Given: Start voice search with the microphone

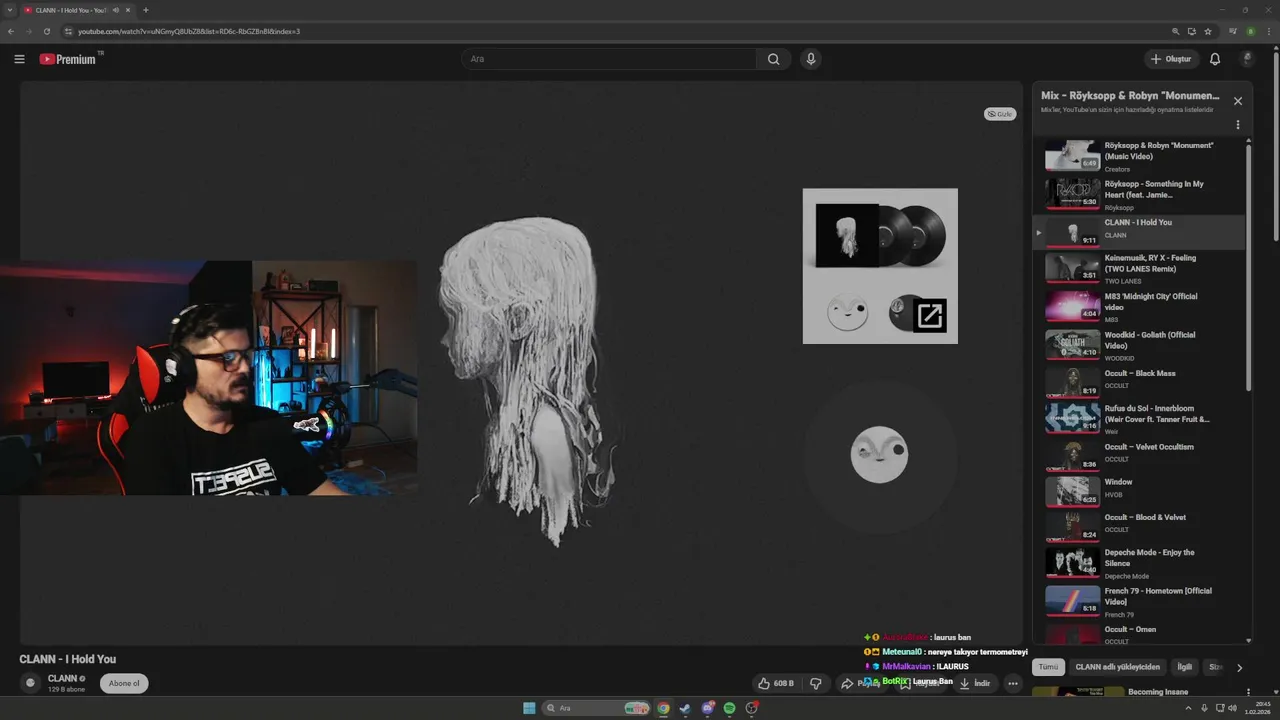Looking at the screenshot, I should (811, 59).
